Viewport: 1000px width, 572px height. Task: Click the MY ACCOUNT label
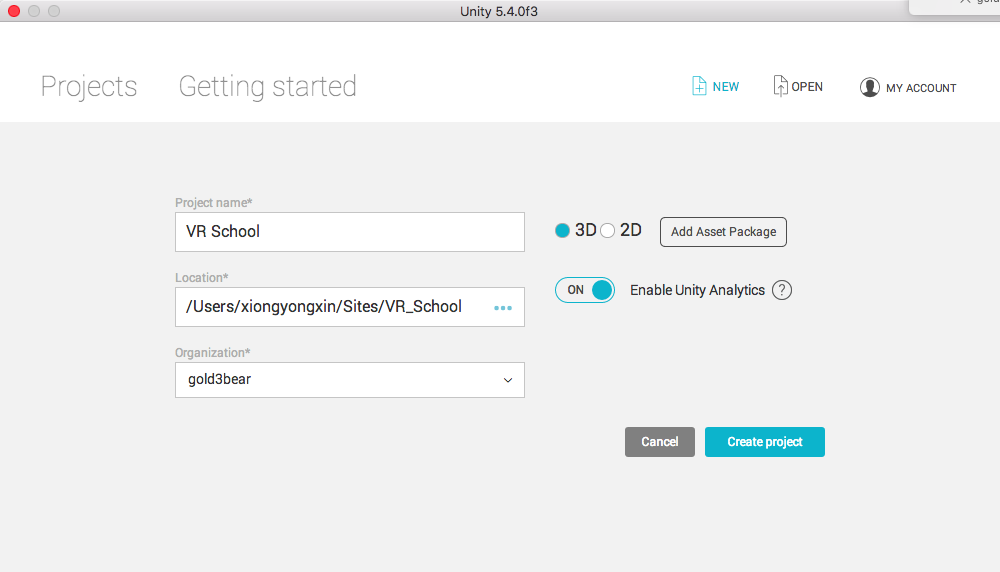coord(921,88)
